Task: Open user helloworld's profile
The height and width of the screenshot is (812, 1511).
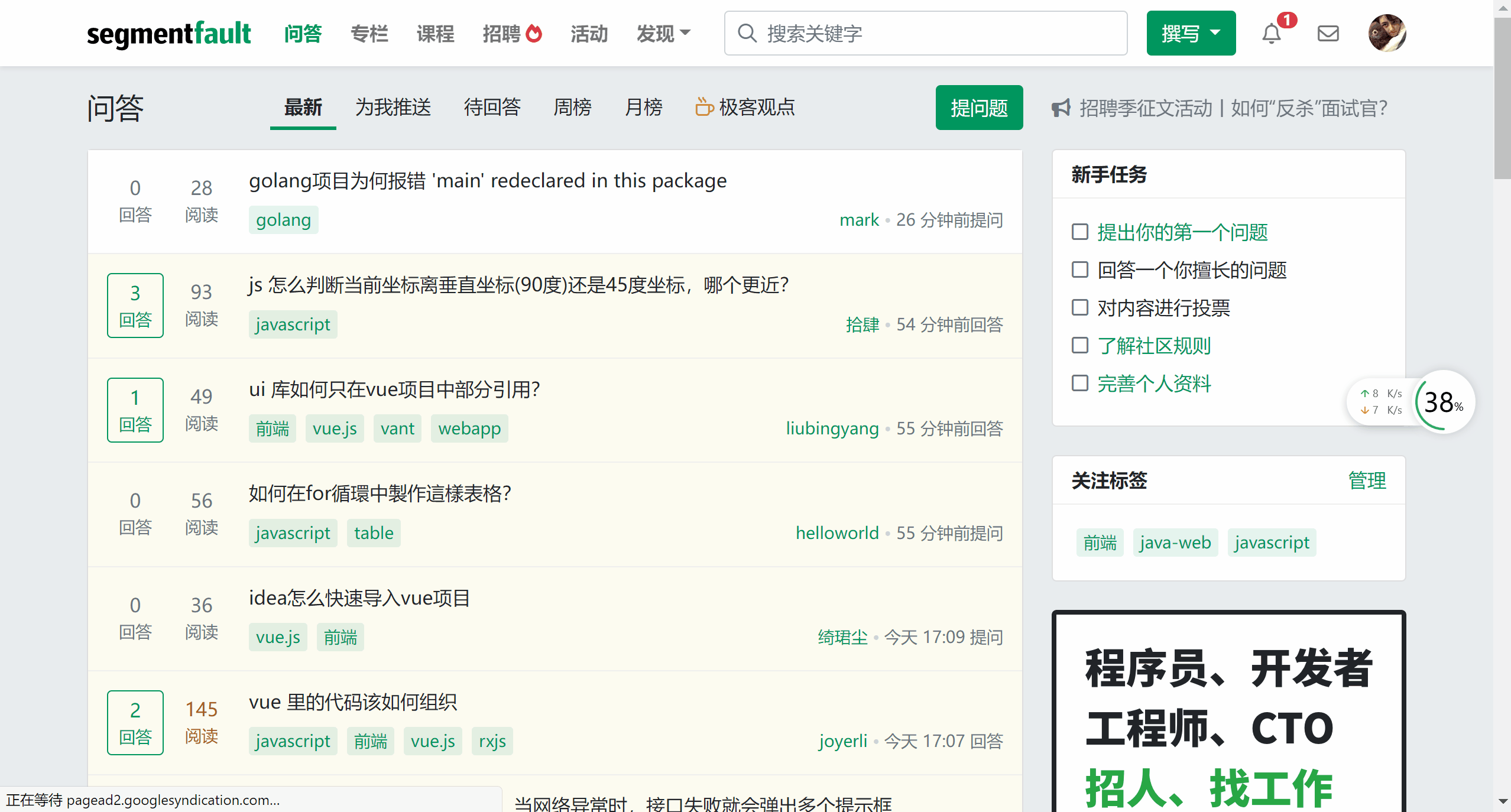Action: (837, 533)
